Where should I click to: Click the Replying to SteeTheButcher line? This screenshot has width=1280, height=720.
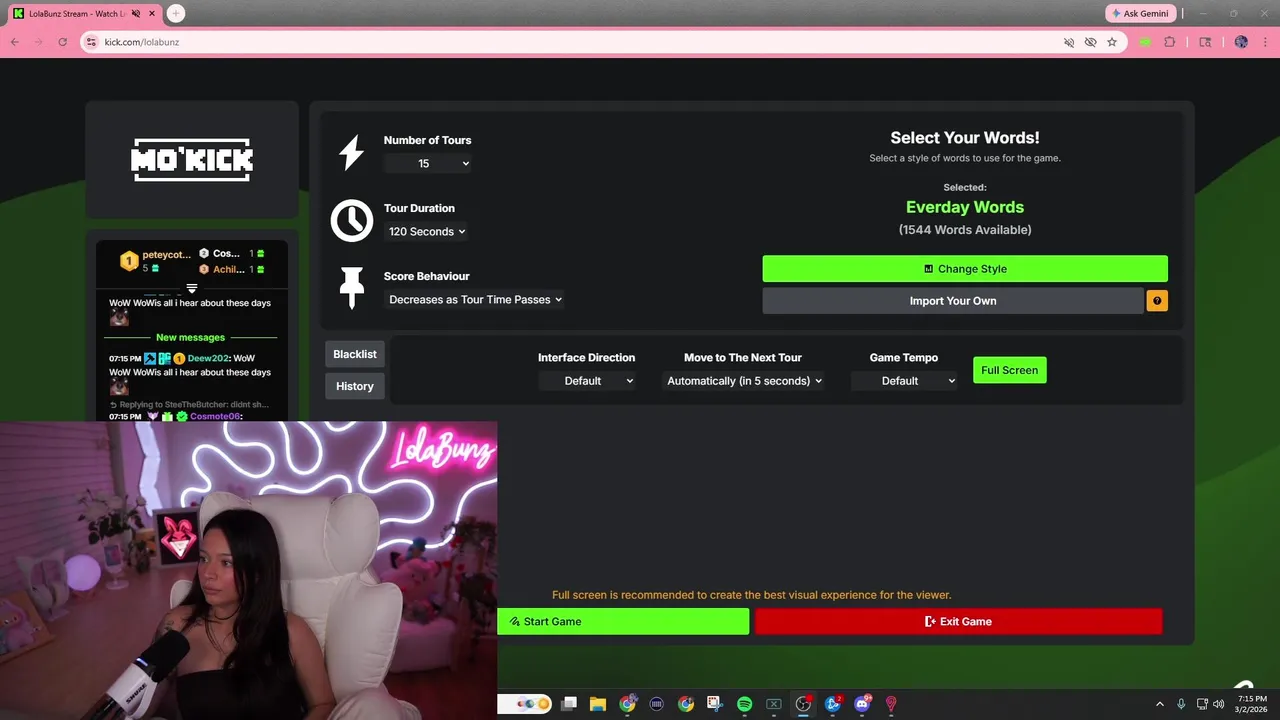189,405
